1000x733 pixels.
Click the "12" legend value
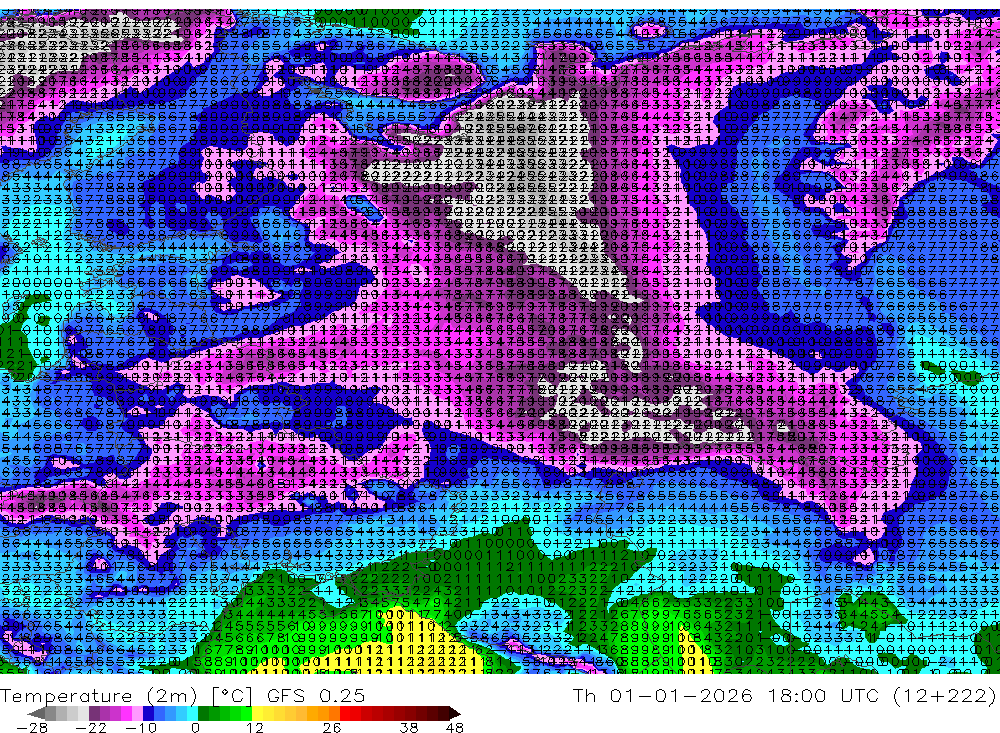(255, 727)
